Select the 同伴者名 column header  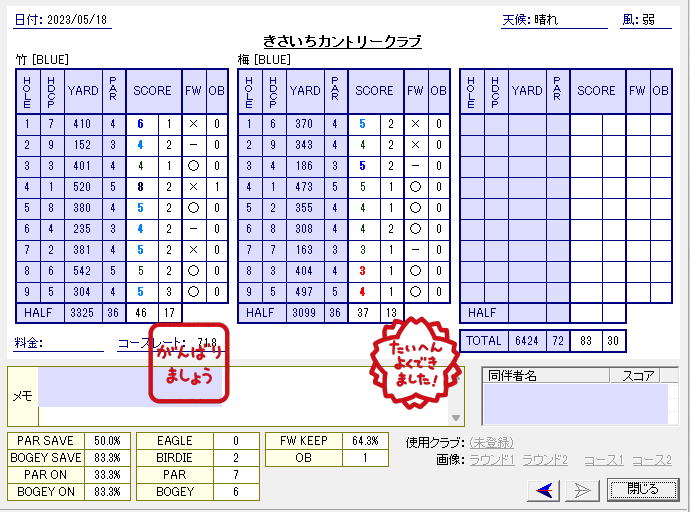(546, 376)
